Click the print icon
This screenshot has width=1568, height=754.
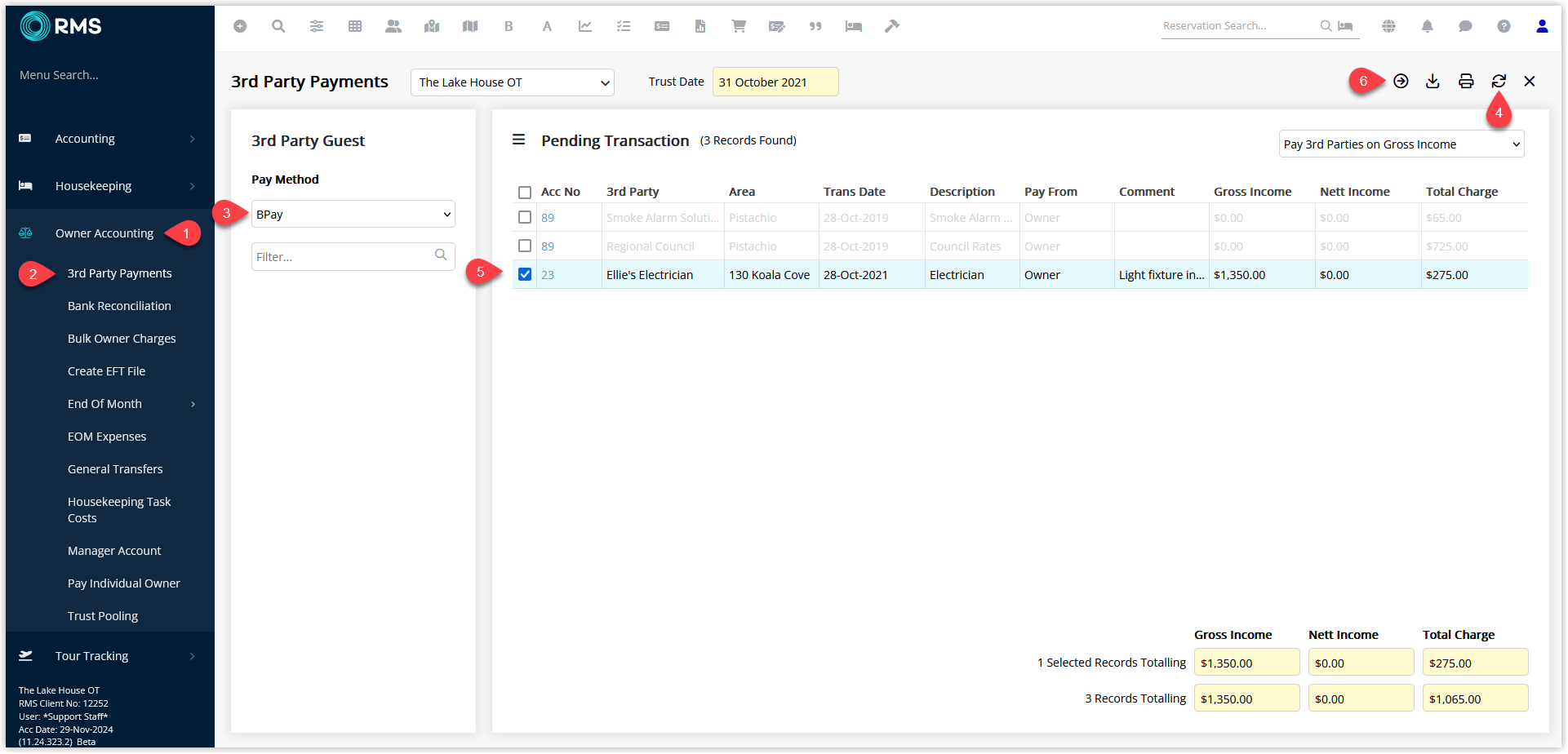tap(1466, 81)
